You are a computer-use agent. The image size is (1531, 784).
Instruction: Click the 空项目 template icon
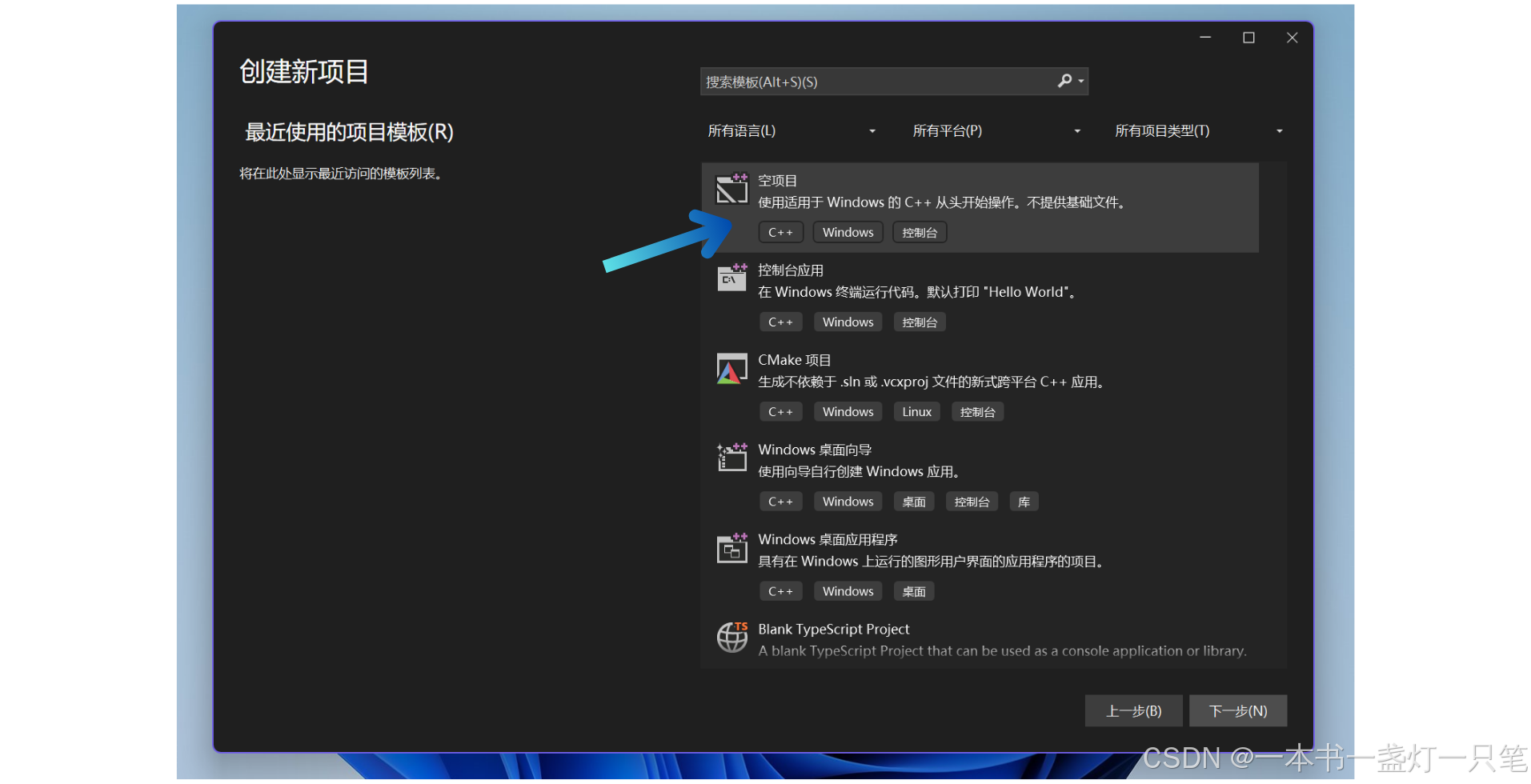[731, 189]
